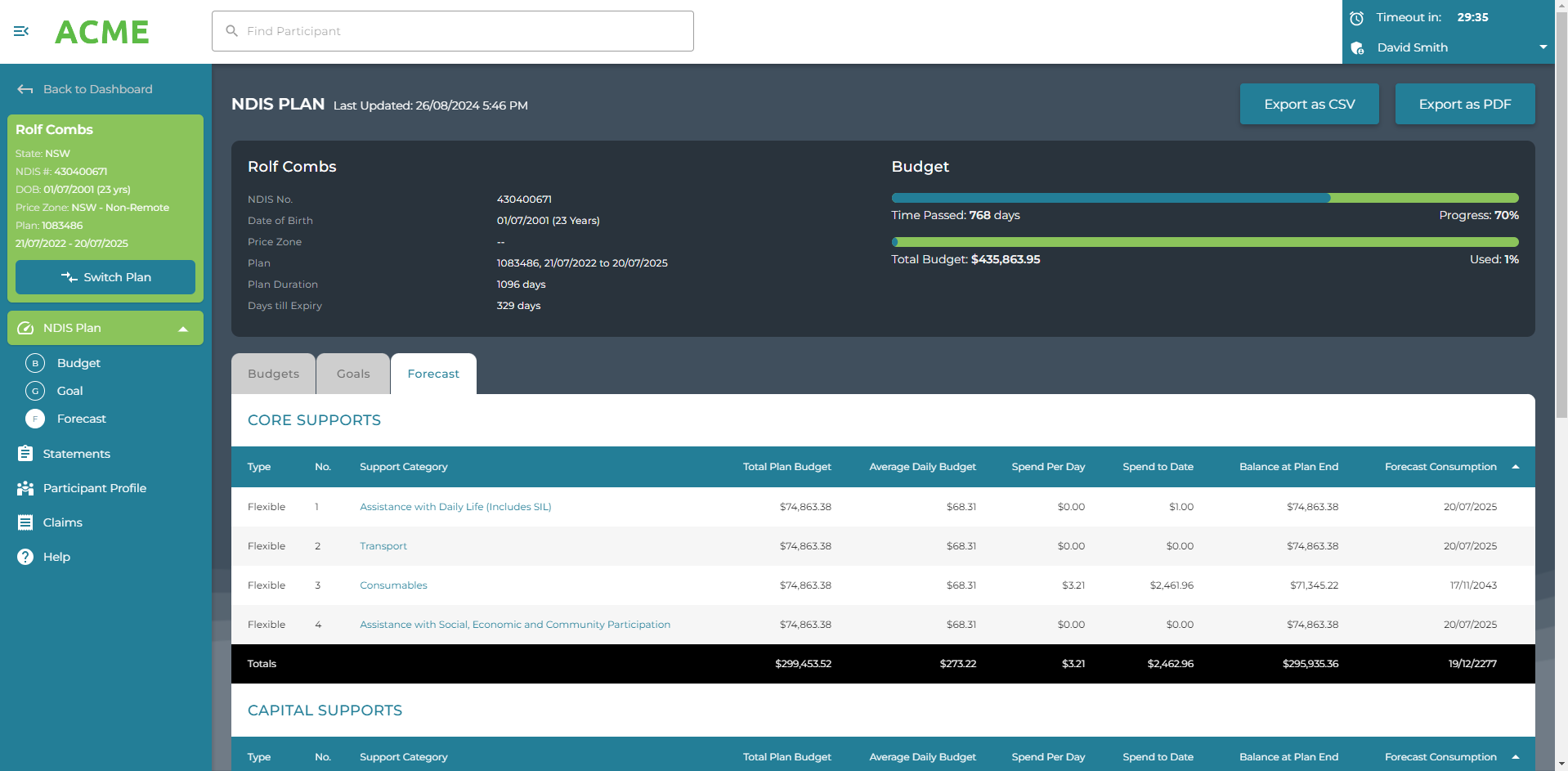Viewport: 1568px width, 771px height.
Task: Select the Forecast circle F icon
Action: [x=35, y=419]
